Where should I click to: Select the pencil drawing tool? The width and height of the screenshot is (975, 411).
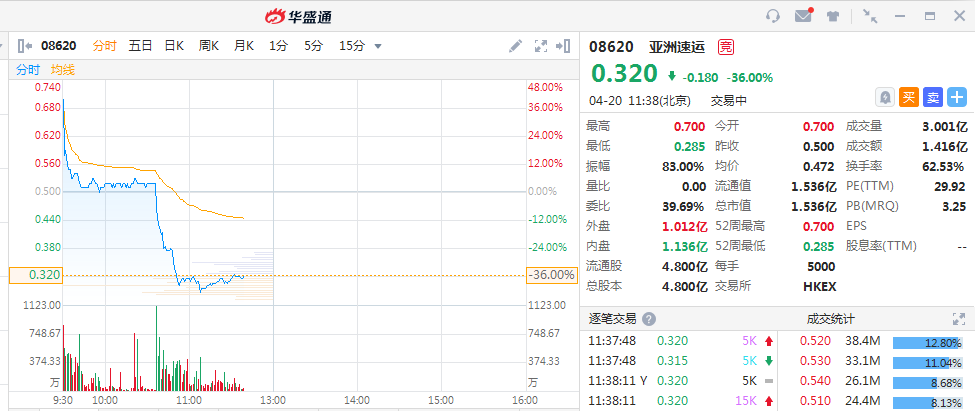(x=515, y=45)
